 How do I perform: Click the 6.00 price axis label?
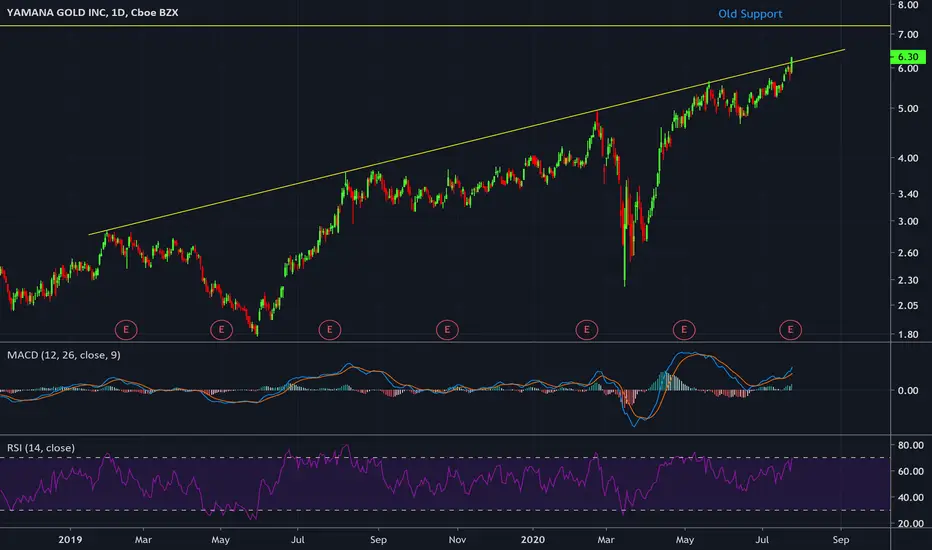(908, 69)
